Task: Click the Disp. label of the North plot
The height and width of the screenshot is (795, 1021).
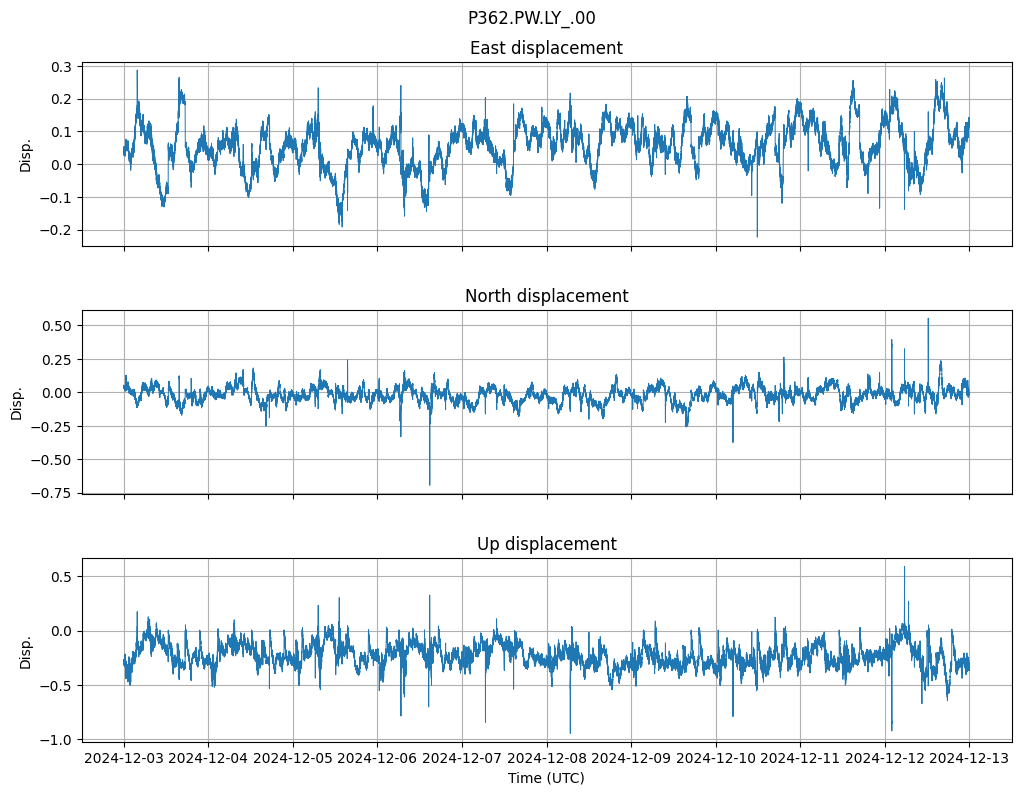Action: [18, 402]
